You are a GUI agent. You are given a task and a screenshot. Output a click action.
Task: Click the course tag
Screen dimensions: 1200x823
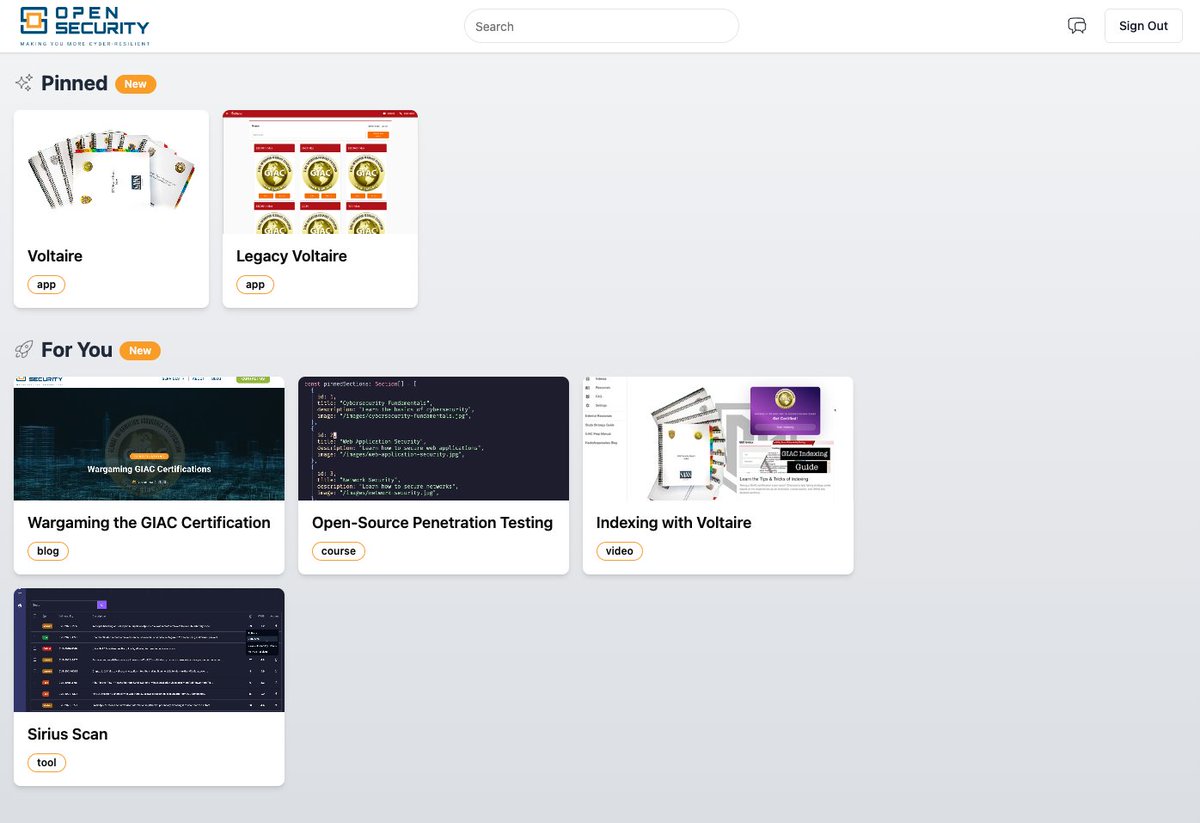[339, 551]
